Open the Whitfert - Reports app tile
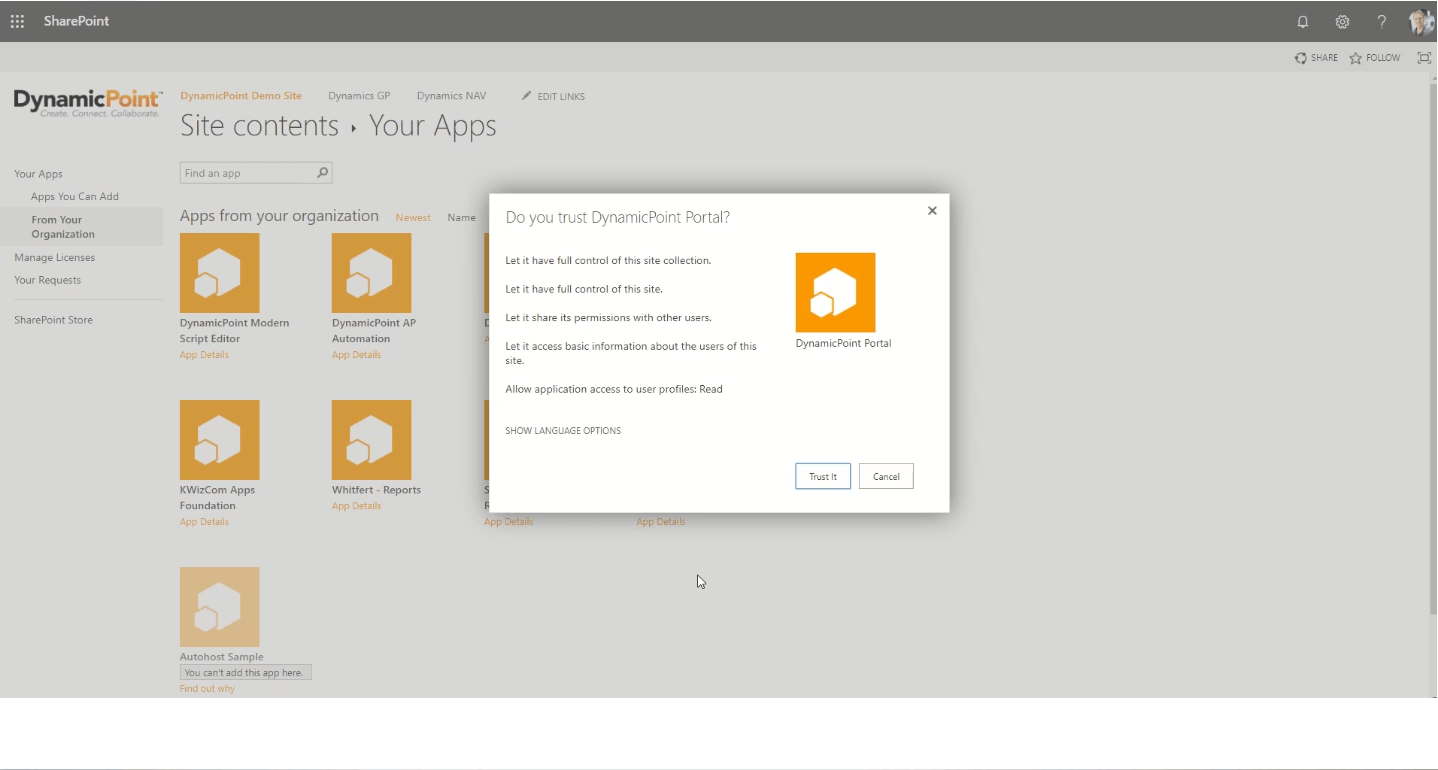The image size is (1438, 770). click(x=371, y=440)
